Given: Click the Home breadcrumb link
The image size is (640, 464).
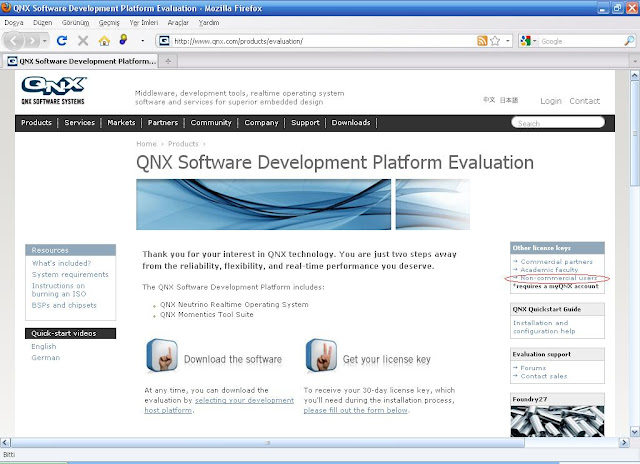Looking at the screenshot, I should [146, 144].
